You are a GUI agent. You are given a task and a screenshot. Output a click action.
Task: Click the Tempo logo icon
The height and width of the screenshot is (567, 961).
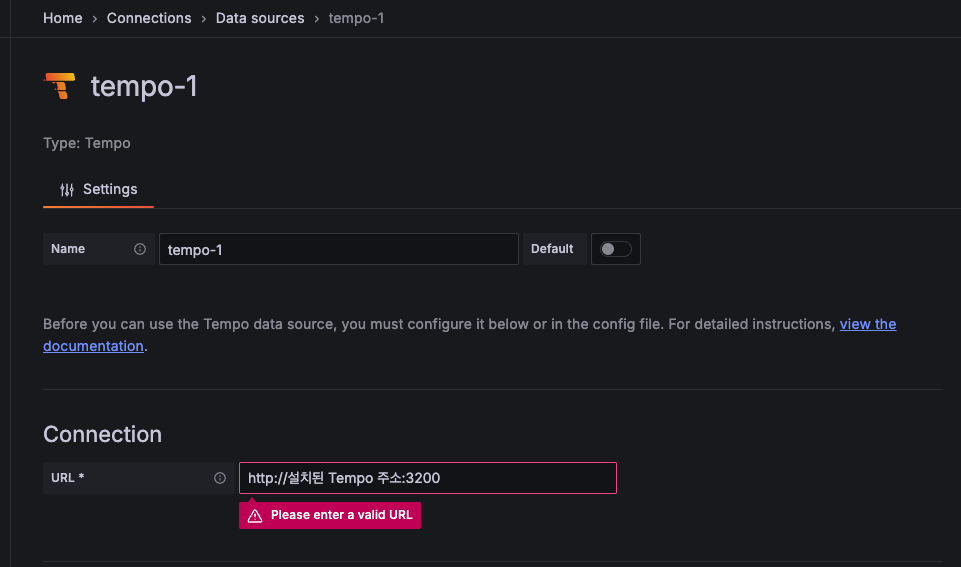coord(59,86)
